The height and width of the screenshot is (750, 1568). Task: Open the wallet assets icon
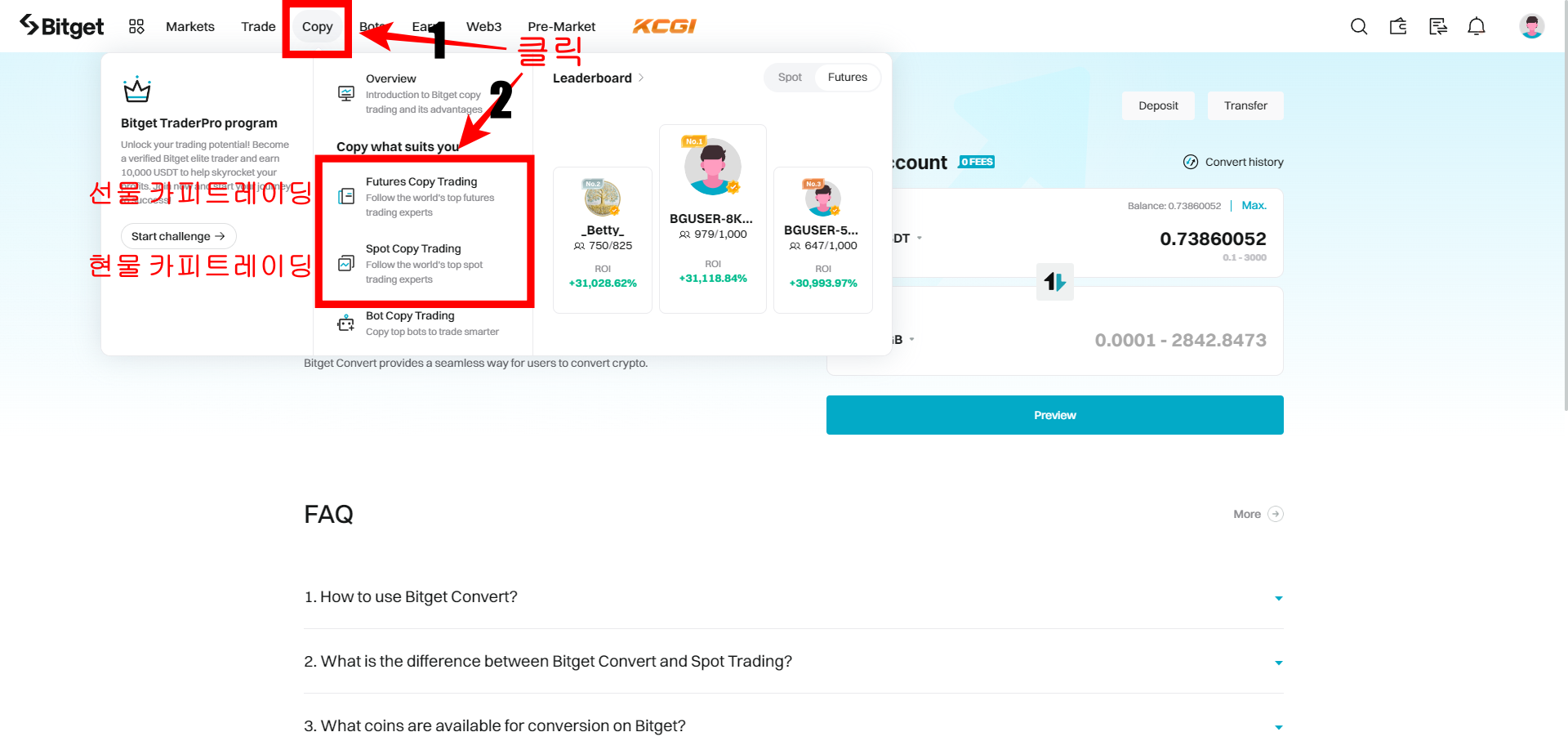click(1398, 26)
